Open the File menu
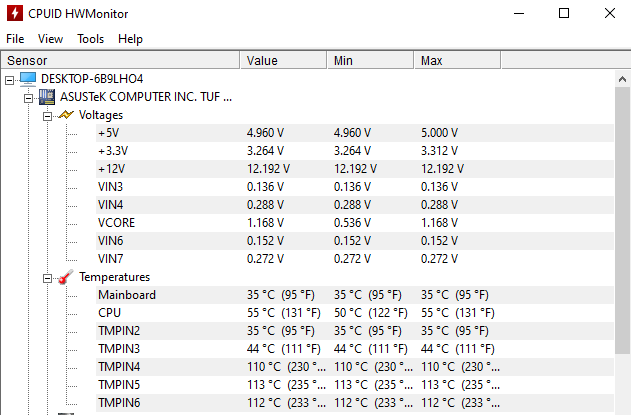 pyautogui.click(x=15, y=39)
